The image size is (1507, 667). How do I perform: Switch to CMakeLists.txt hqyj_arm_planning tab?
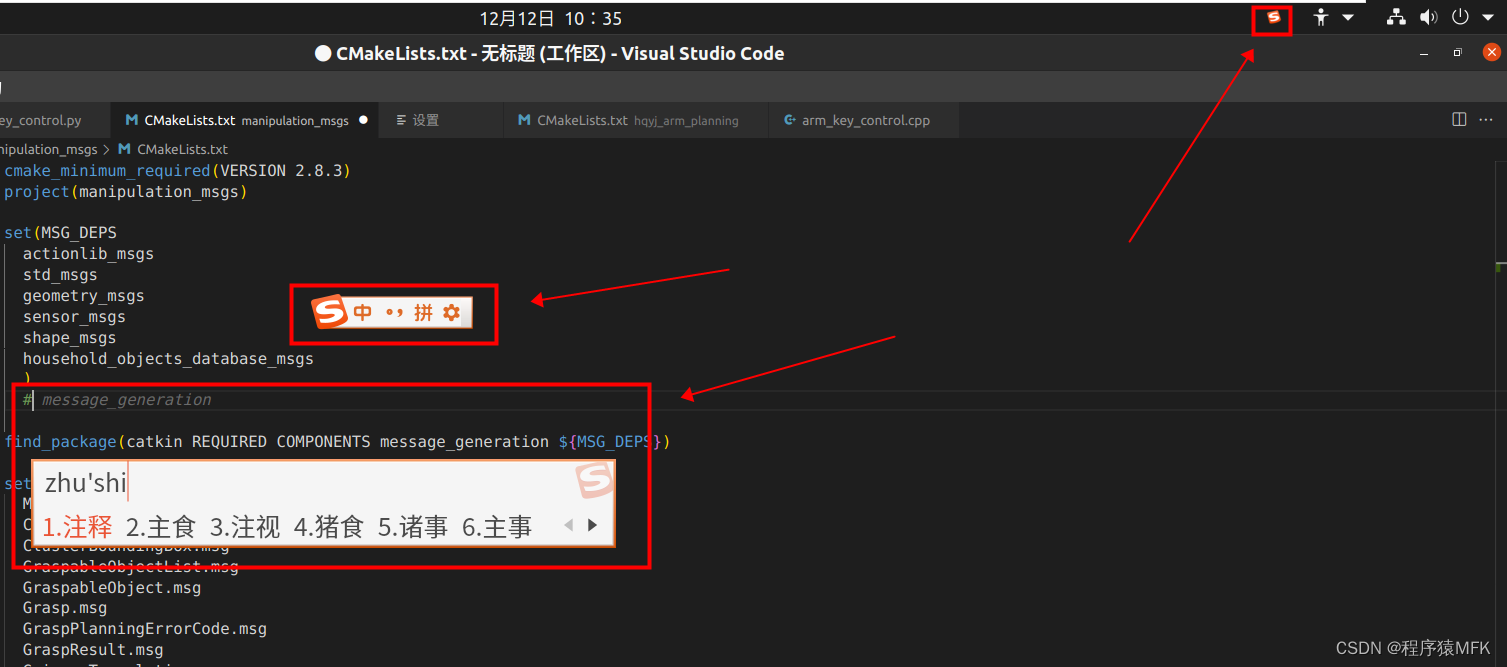pos(637,120)
